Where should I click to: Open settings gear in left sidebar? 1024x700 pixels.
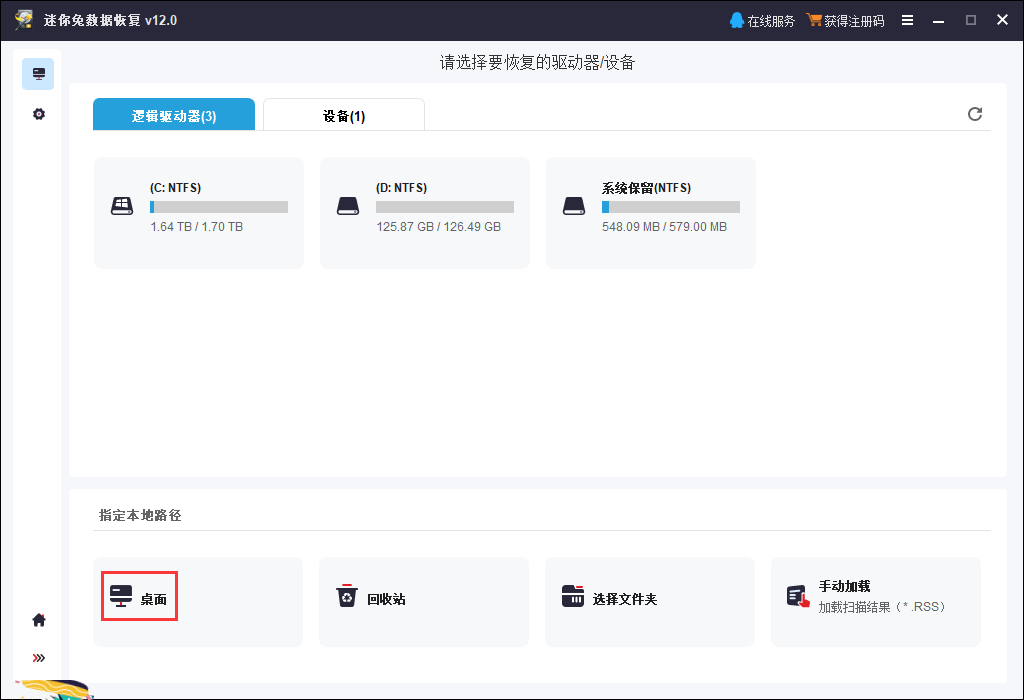pos(38,114)
